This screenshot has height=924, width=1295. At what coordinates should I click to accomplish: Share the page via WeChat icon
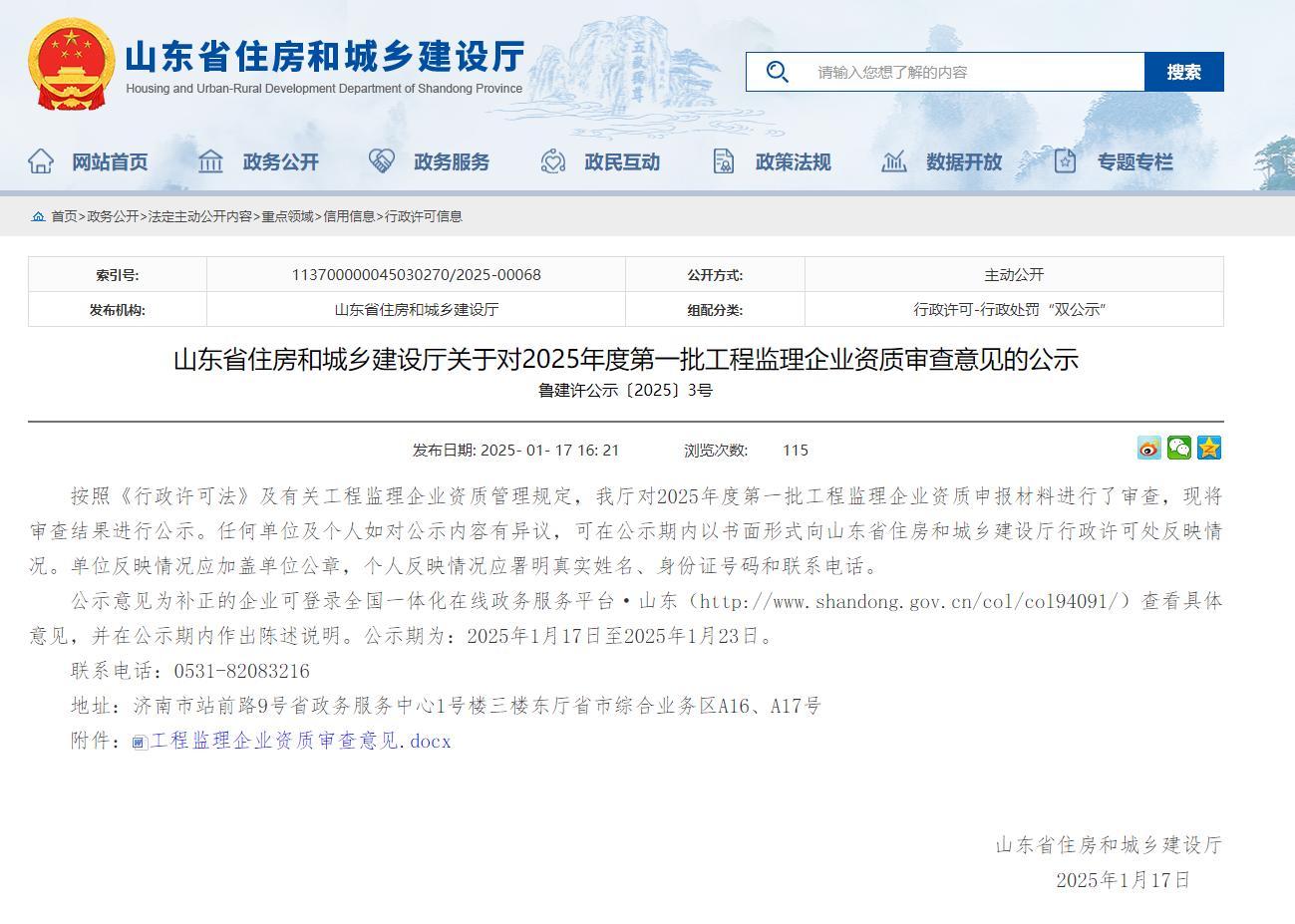click(1179, 449)
